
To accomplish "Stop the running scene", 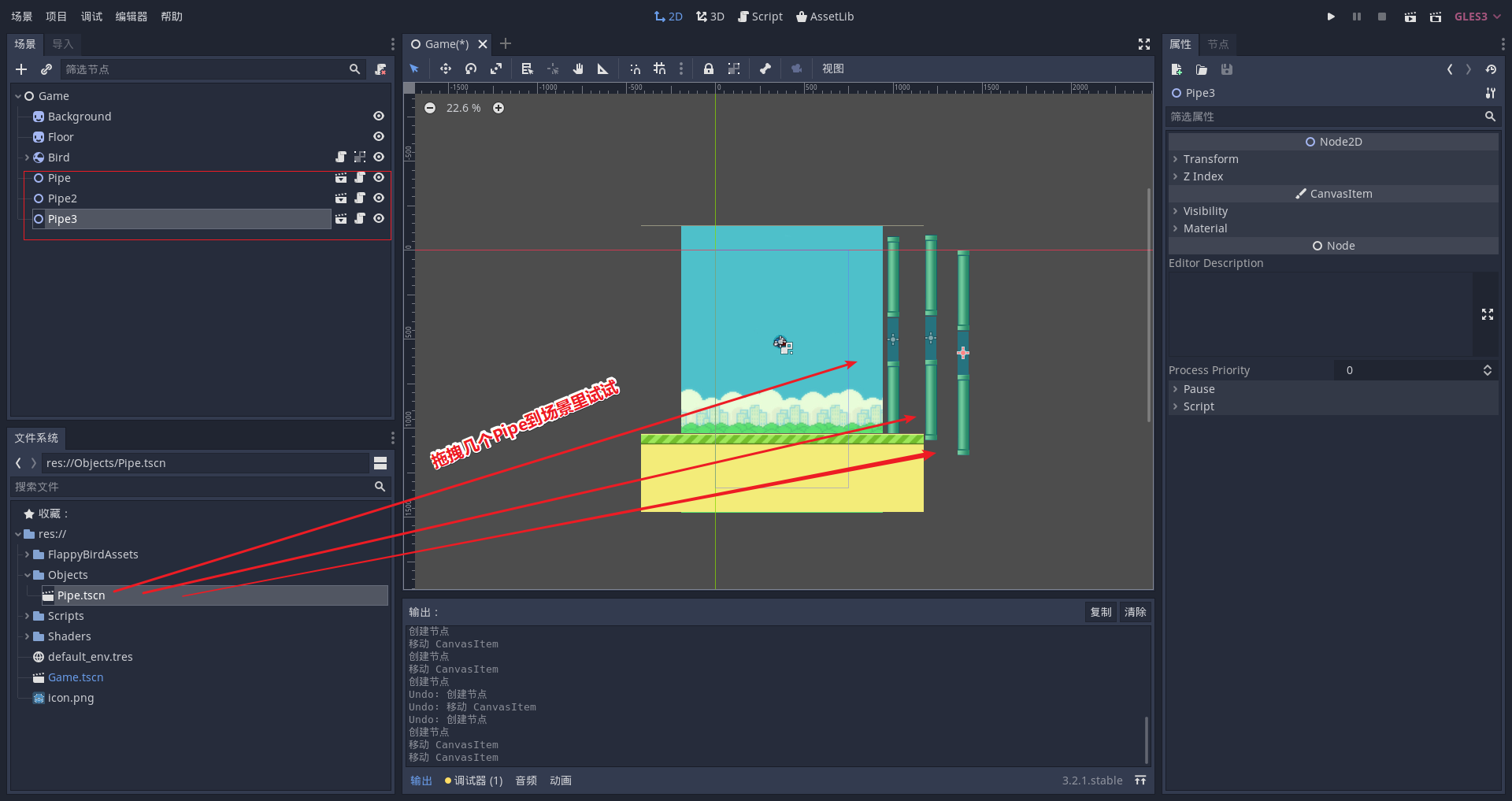I will point(1382,17).
